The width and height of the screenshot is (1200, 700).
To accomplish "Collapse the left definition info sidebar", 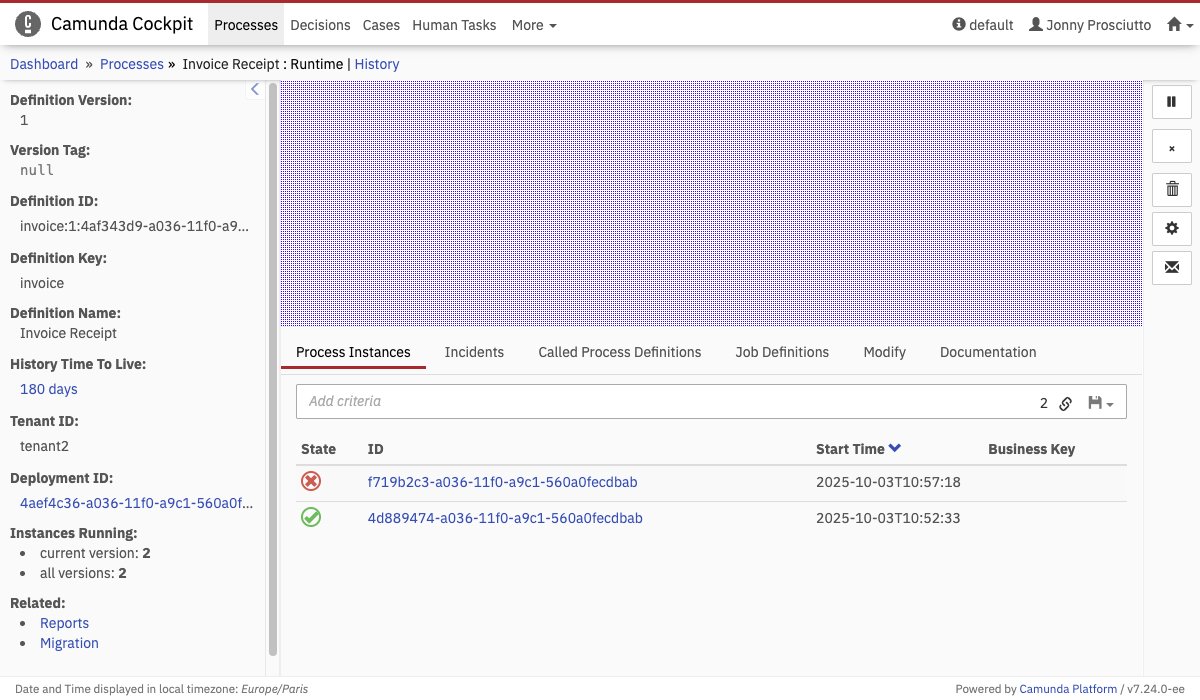I will point(254,90).
